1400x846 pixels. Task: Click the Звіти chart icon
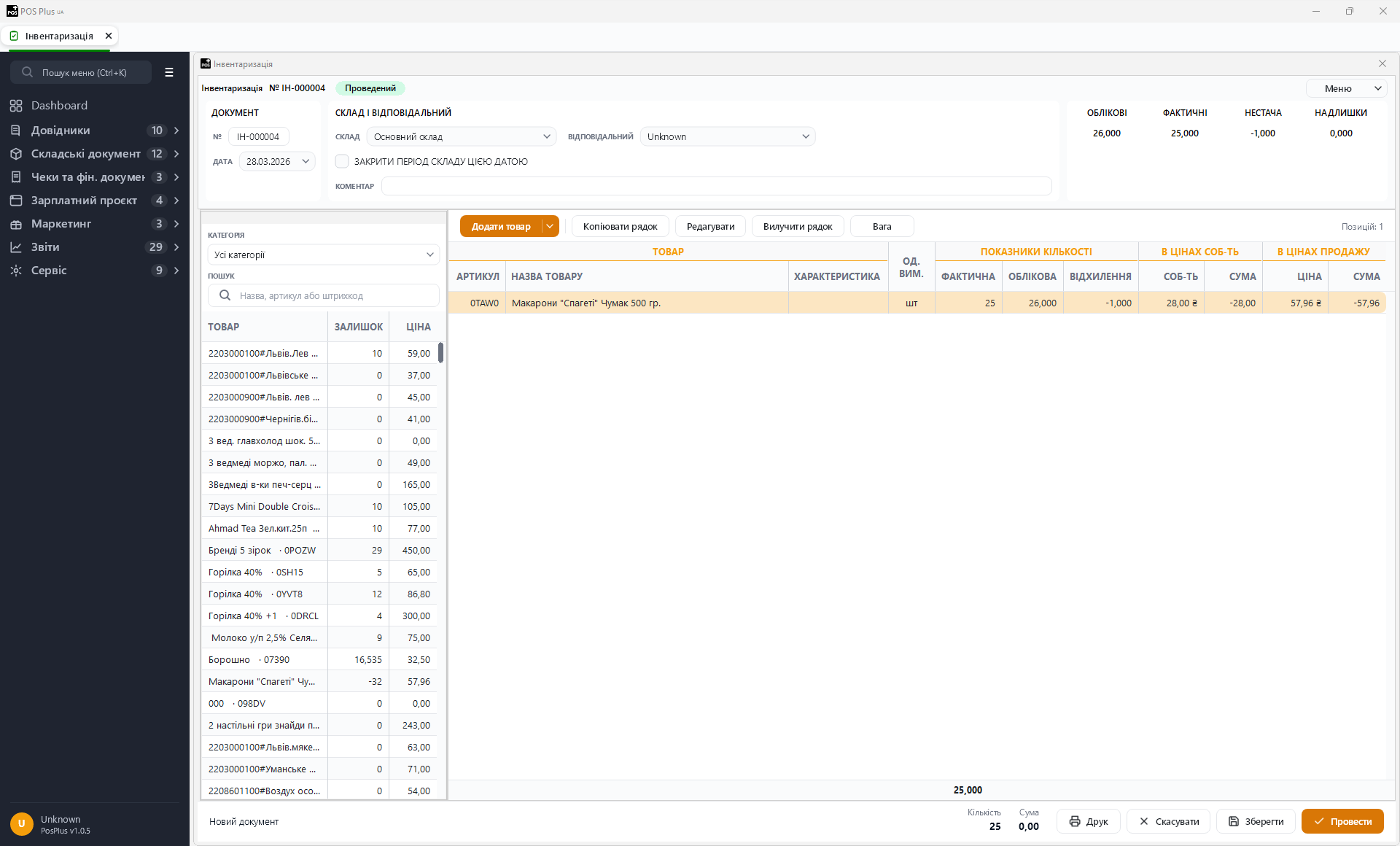point(16,247)
